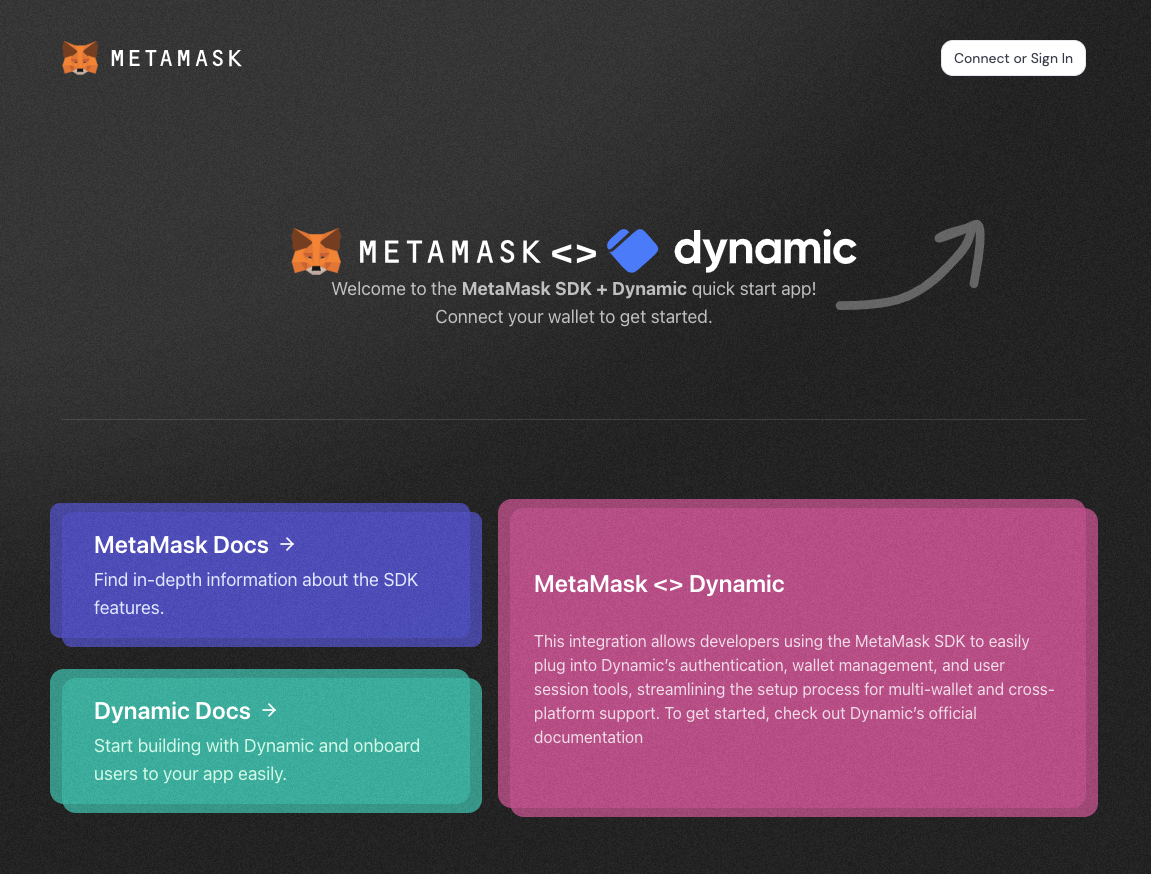Click the Connect or Sign In button
The image size is (1151, 874).
1013,57
